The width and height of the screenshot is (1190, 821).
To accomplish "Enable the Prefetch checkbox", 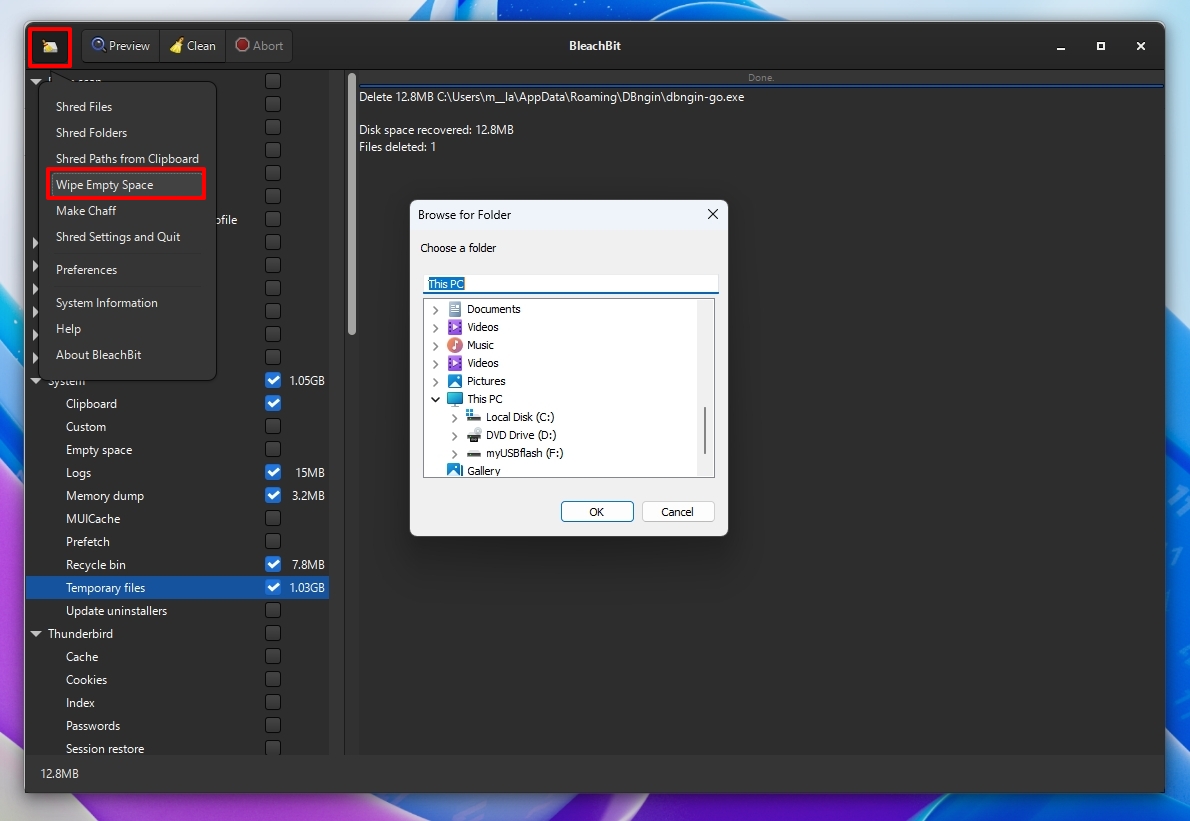I will pyautogui.click(x=273, y=541).
